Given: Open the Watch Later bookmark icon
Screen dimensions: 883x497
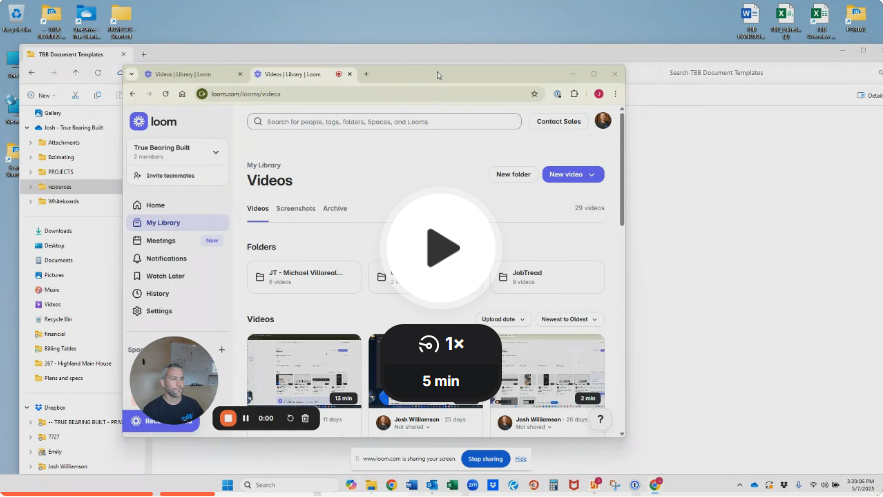Looking at the screenshot, I should pyautogui.click(x=137, y=276).
